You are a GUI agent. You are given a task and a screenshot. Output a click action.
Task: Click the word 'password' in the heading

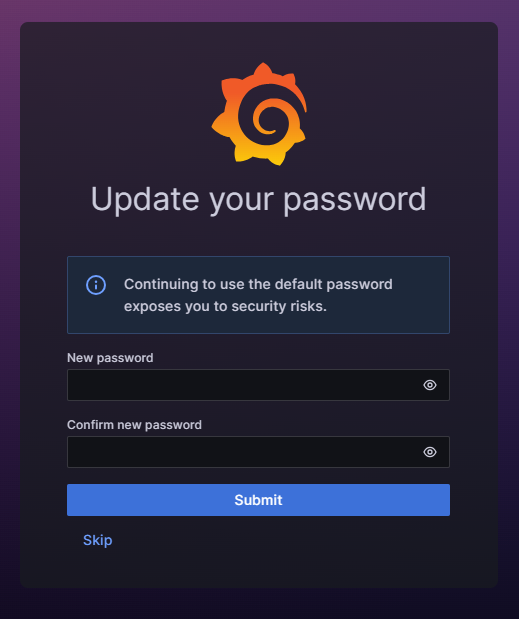coord(355,201)
